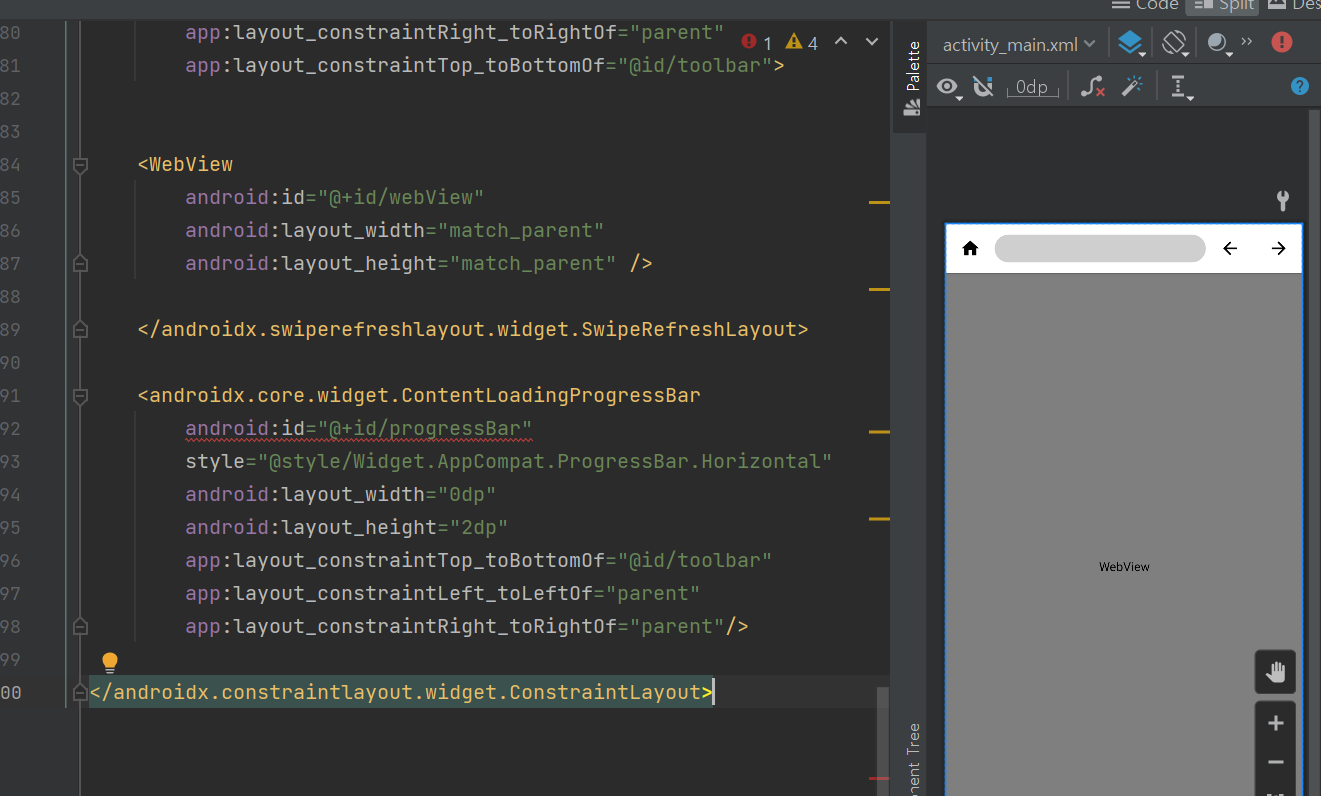Click the grey URL bar in the preview
This screenshot has height=796, width=1321.
[x=1100, y=248]
